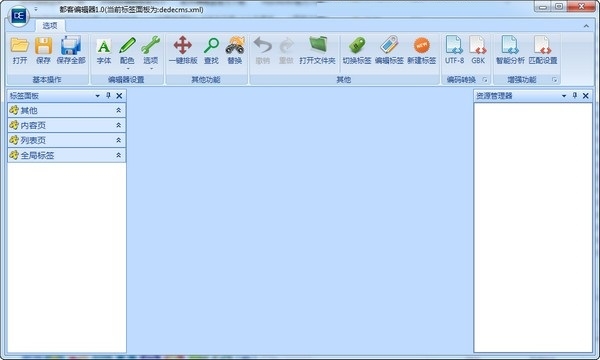Click the 切换标签 switch tag icon

click(x=357, y=46)
